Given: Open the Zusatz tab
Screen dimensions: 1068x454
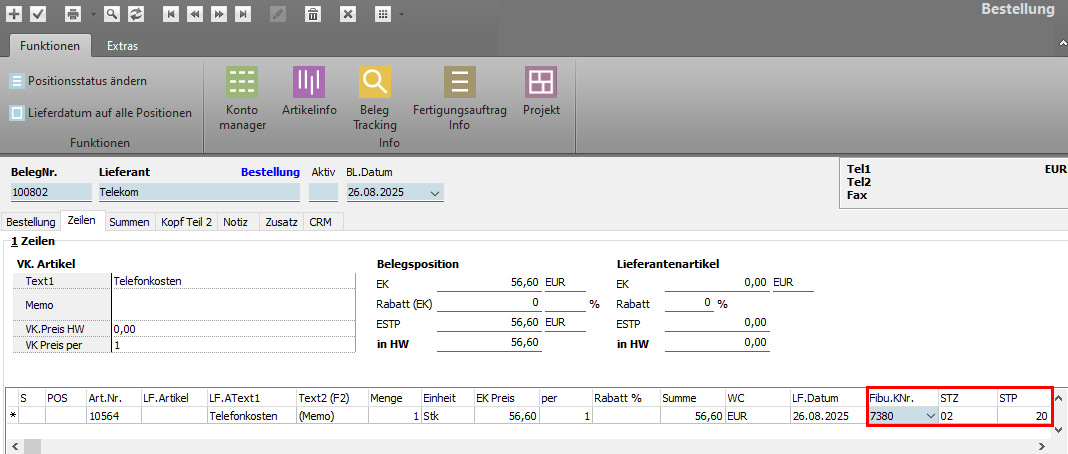Looking at the screenshot, I should tap(281, 222).
